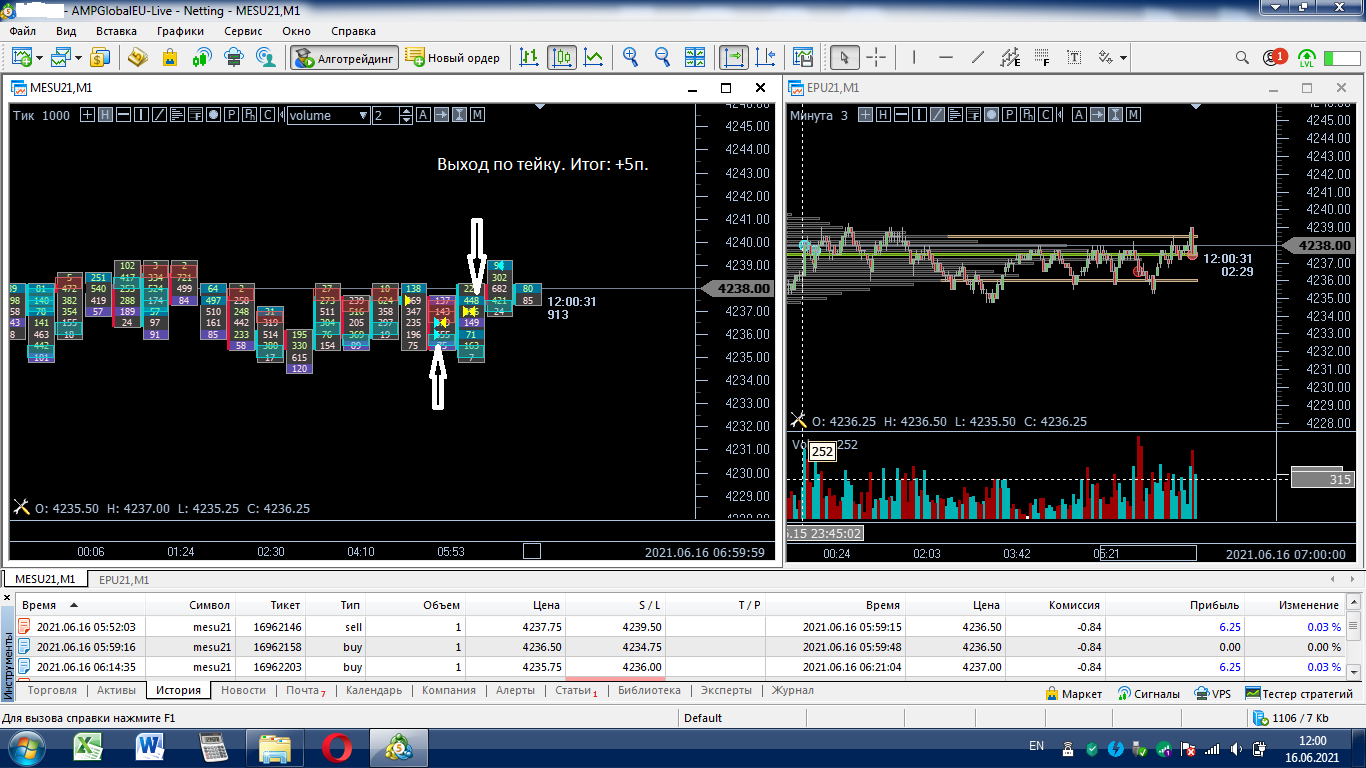Open the Сигналы link in terminal panel
Viewport: 1366px width, 768px height.
(x=1149, y=693)
